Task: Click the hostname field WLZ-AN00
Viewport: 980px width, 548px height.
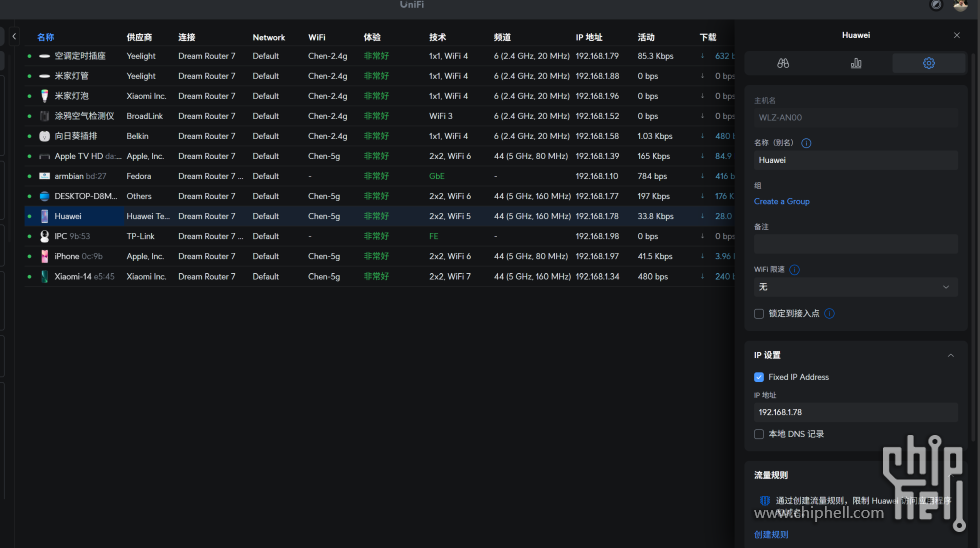Action: coord(856,117)
